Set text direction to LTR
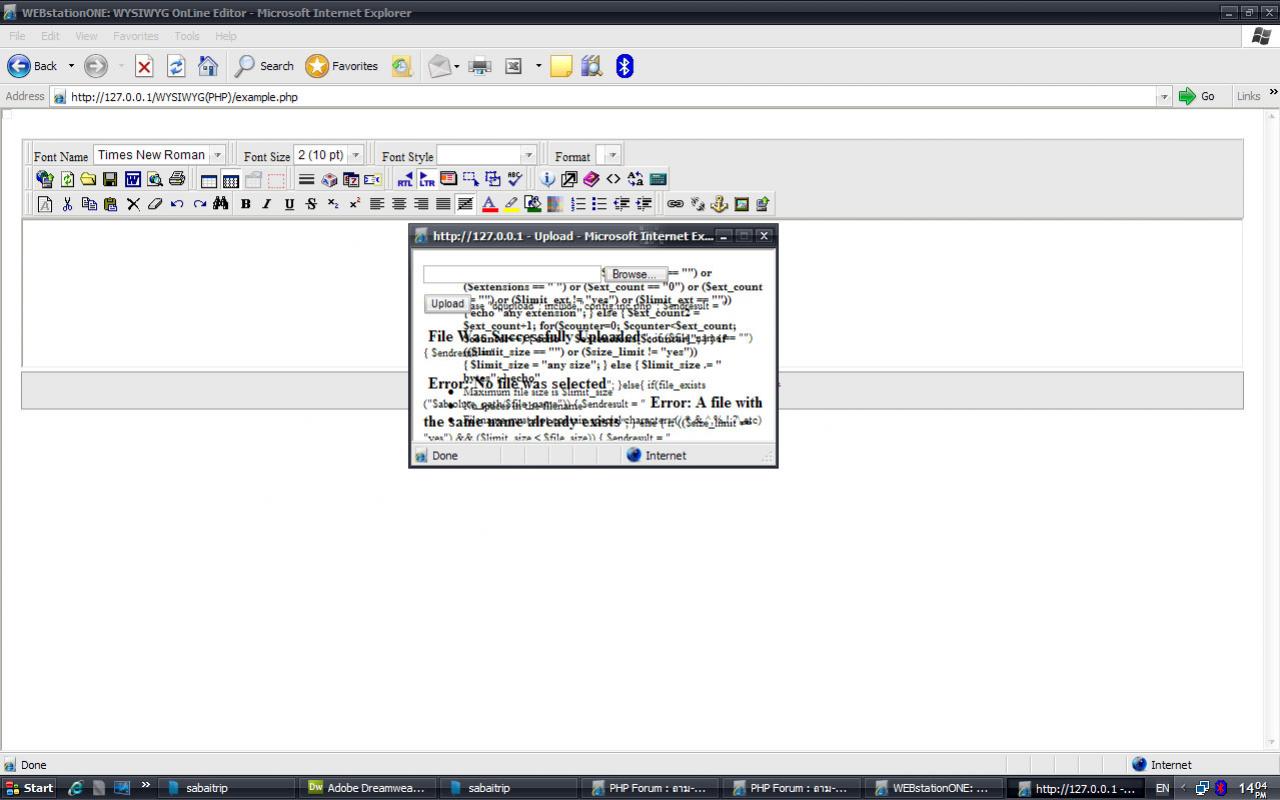 click(427, 180)
